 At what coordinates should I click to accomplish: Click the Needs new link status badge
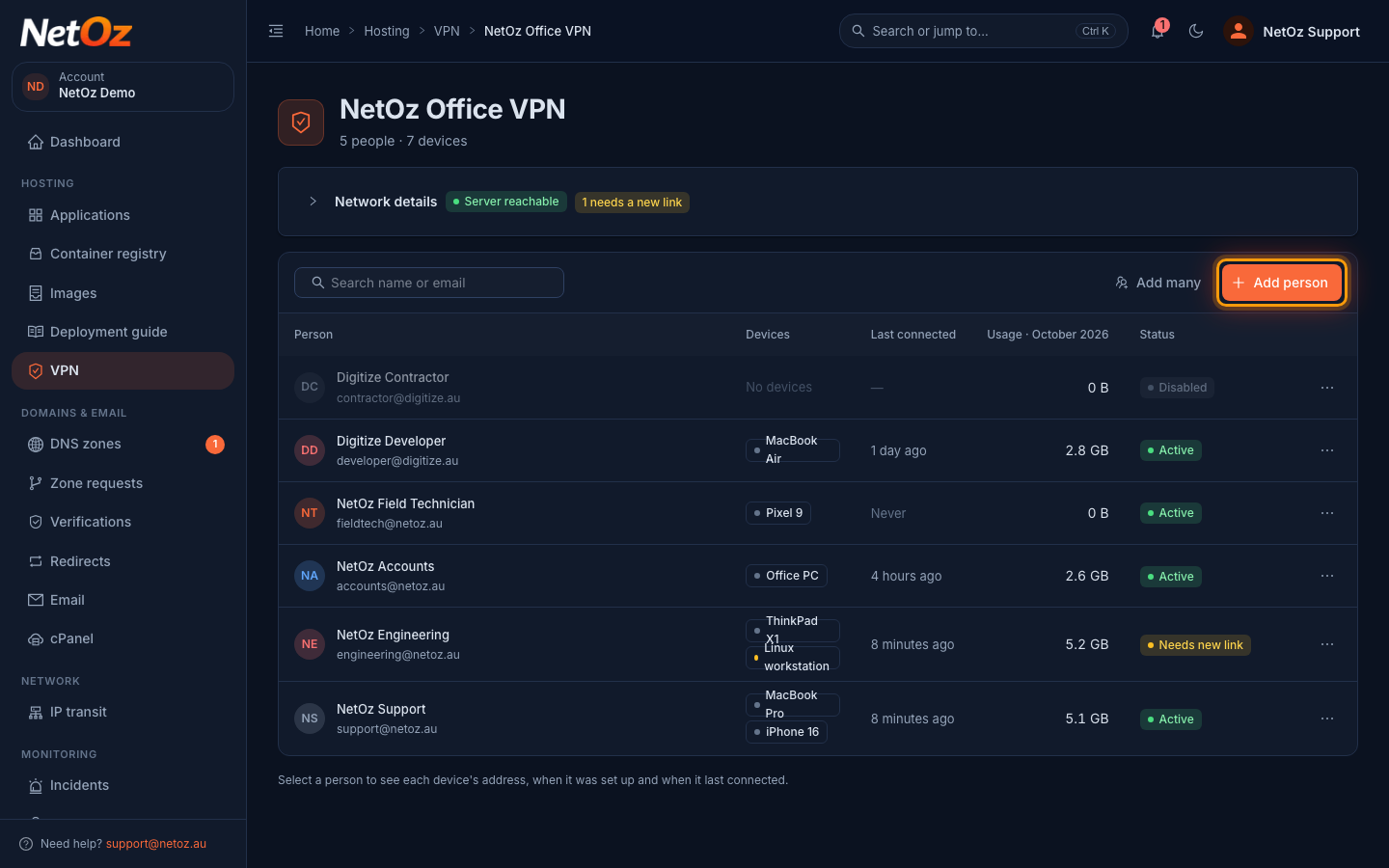point(1195,645)
